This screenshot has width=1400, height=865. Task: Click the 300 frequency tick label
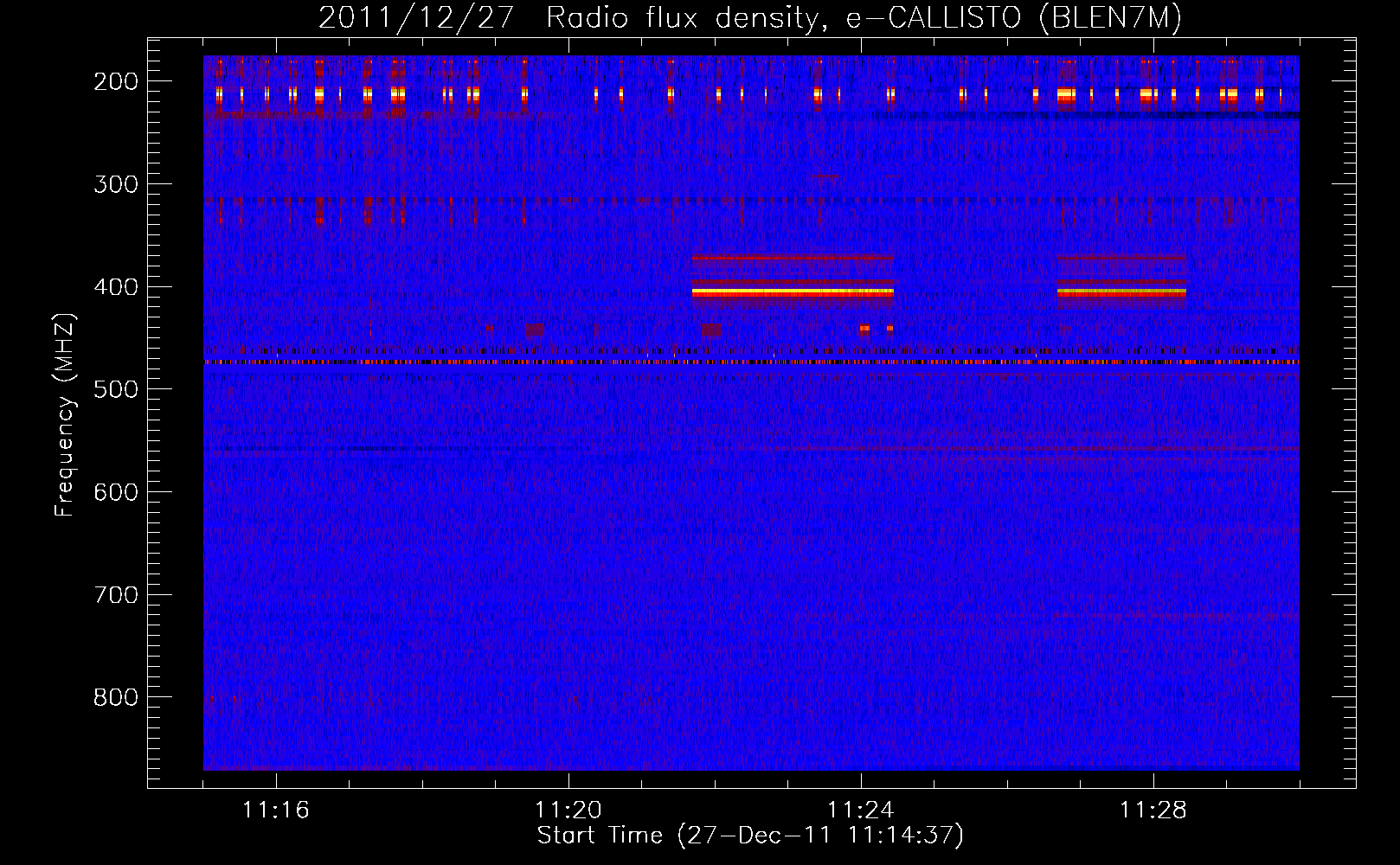(116, 184)
